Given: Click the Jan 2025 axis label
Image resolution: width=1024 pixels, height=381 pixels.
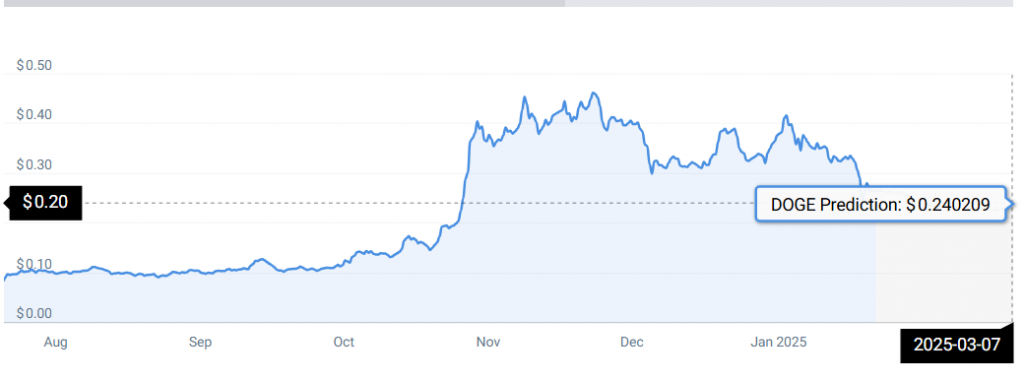Looking at the screenshot, I should [778, 342].
